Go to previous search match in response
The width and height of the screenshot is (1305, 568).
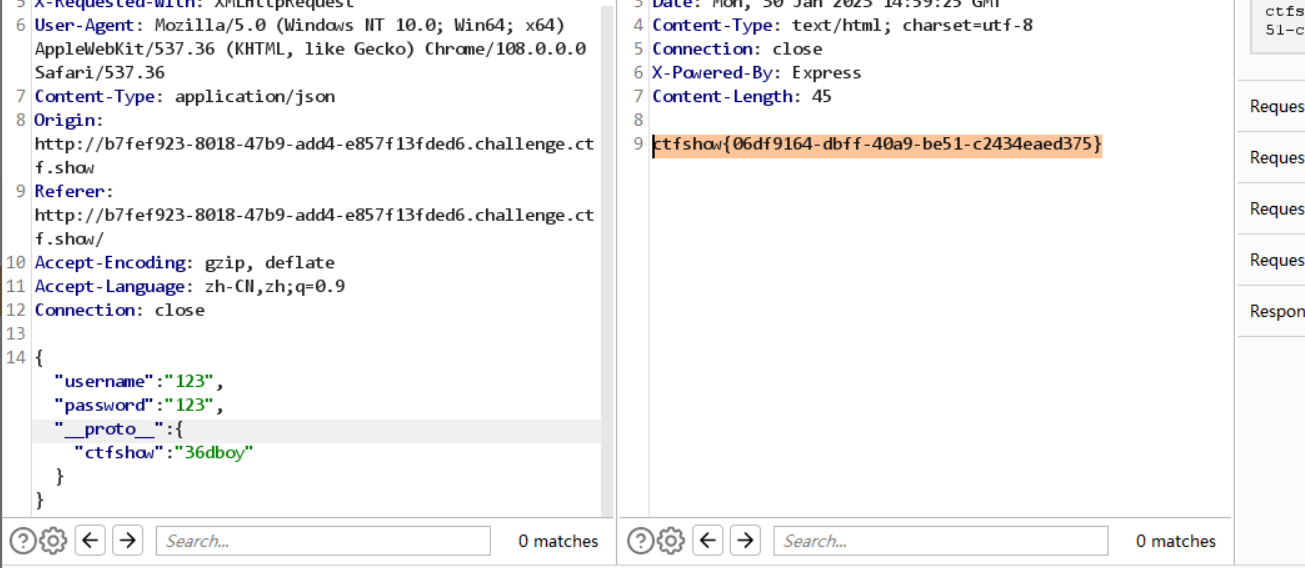coord(709,541)
